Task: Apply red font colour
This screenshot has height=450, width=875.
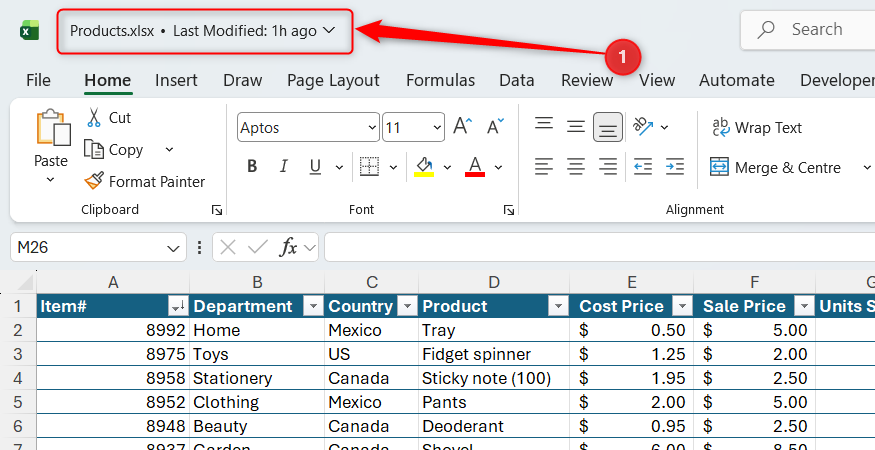Action: (475, 166)
